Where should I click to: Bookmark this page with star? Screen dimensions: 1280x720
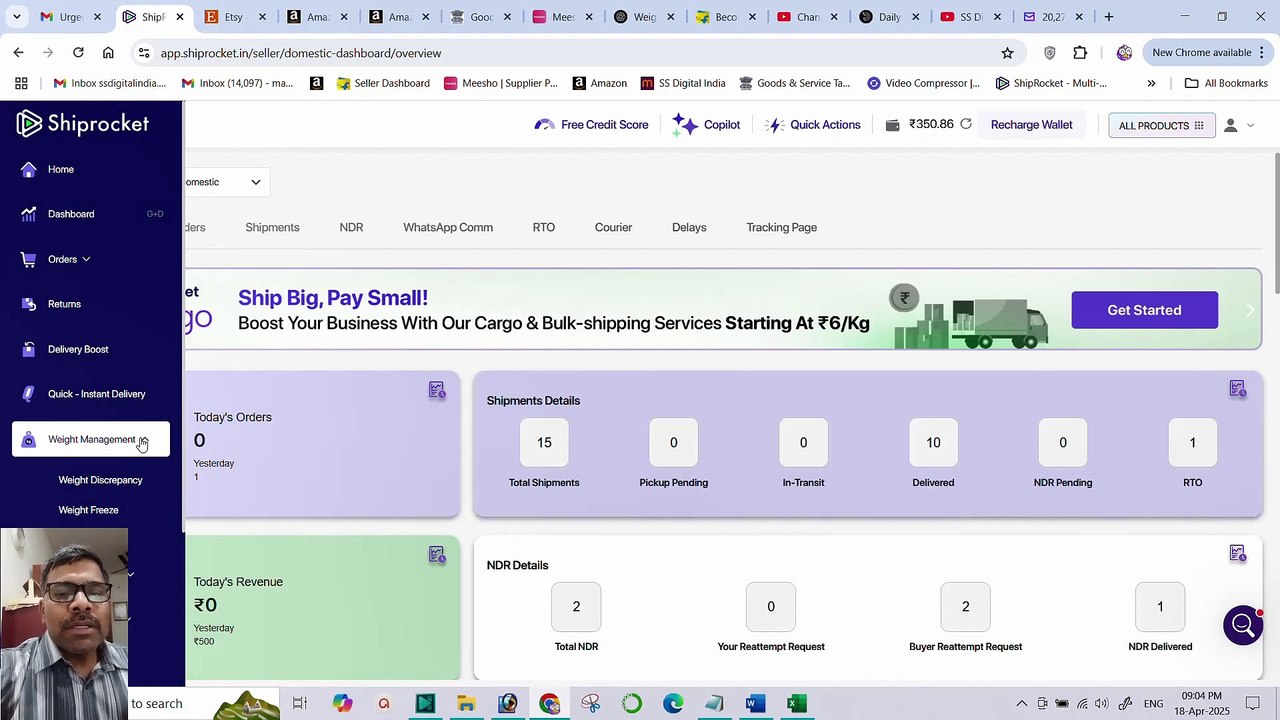1007,53
